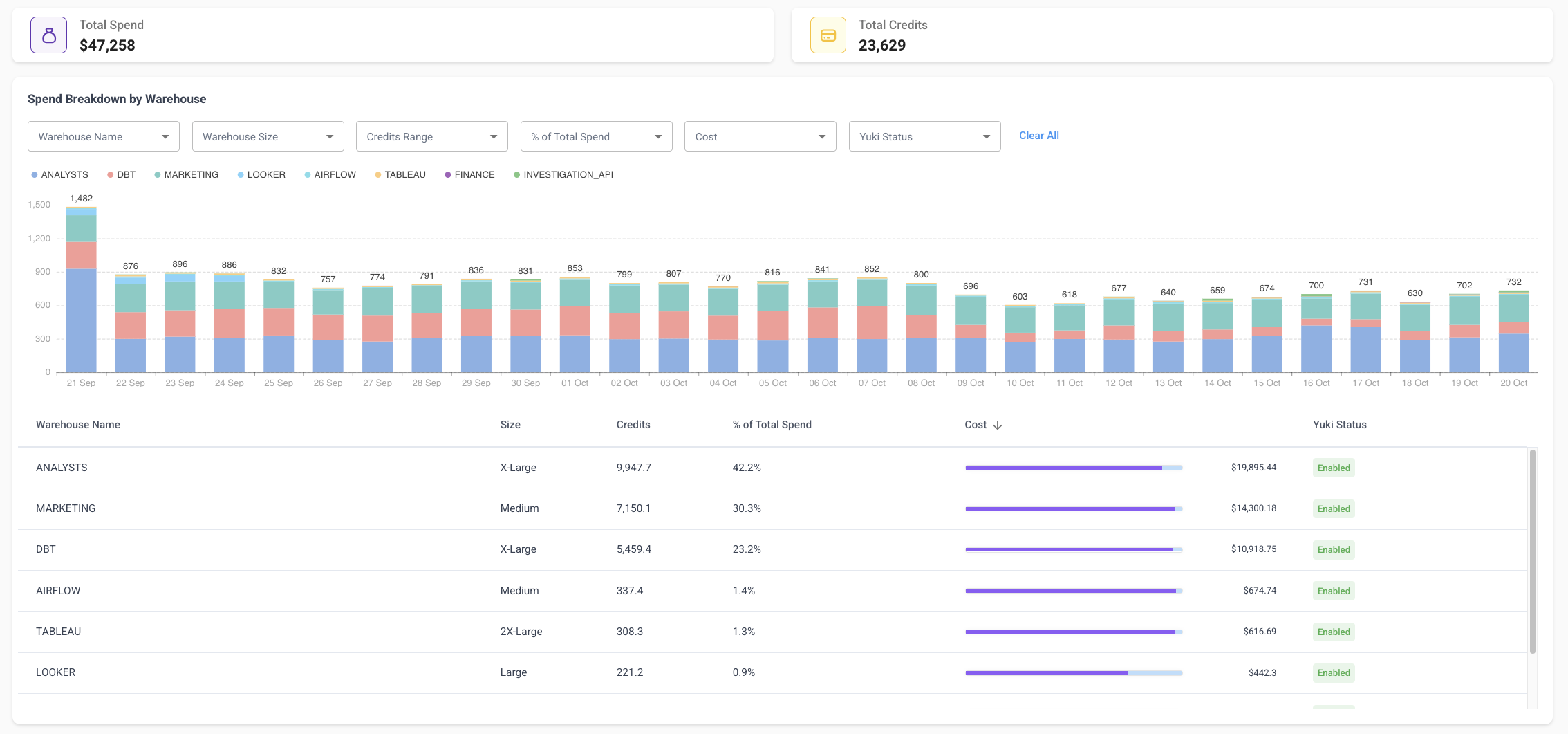The image size is (1568, 734).
Task: Select AIRFLOW warehouse name in table
Action: point(58,591)
